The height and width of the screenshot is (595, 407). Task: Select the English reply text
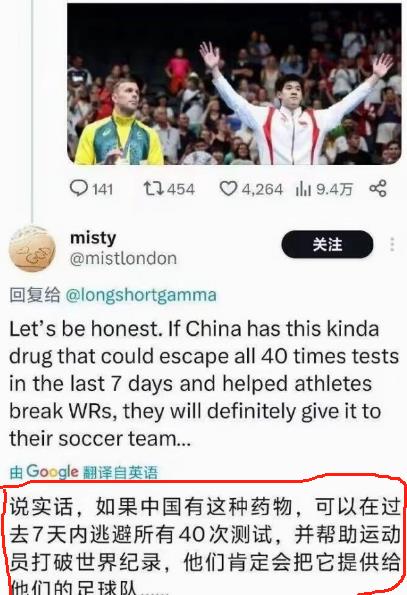[x=204, y=384]
